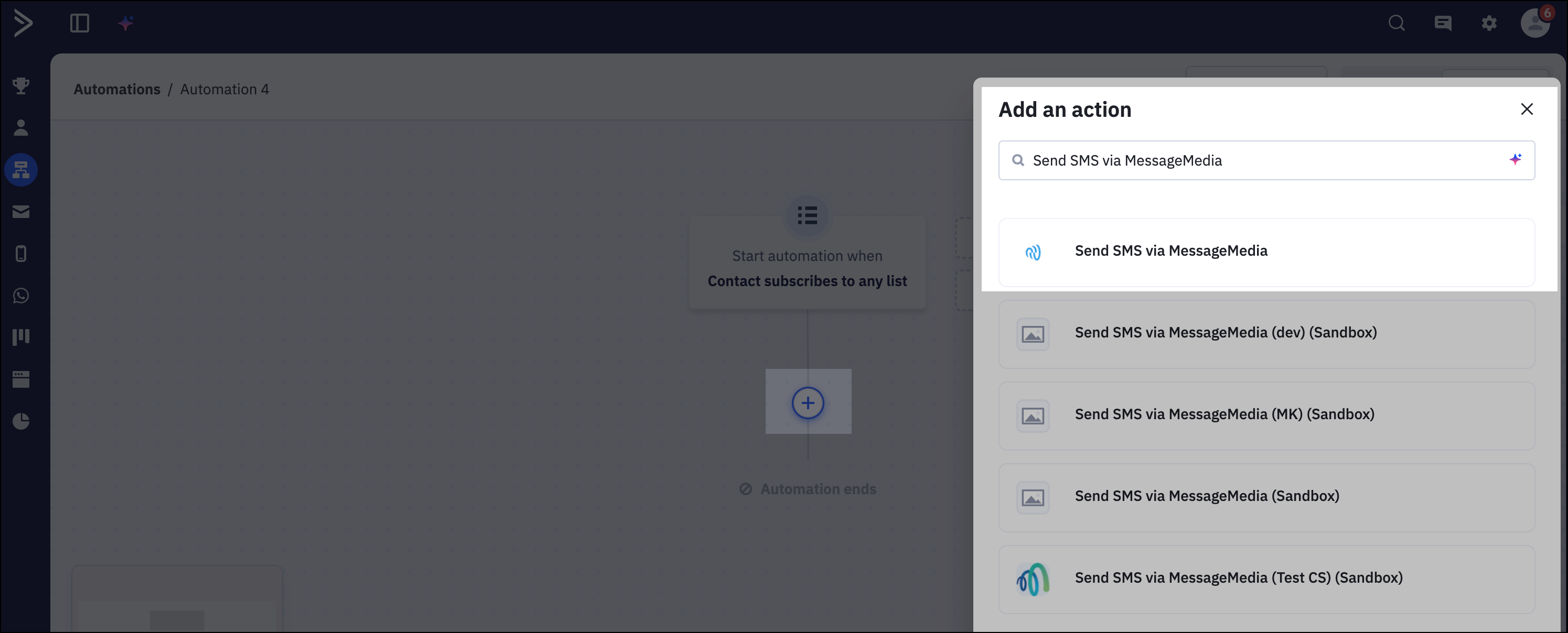Open the Contact subscribes to any list trigger

tap(807, 263)
